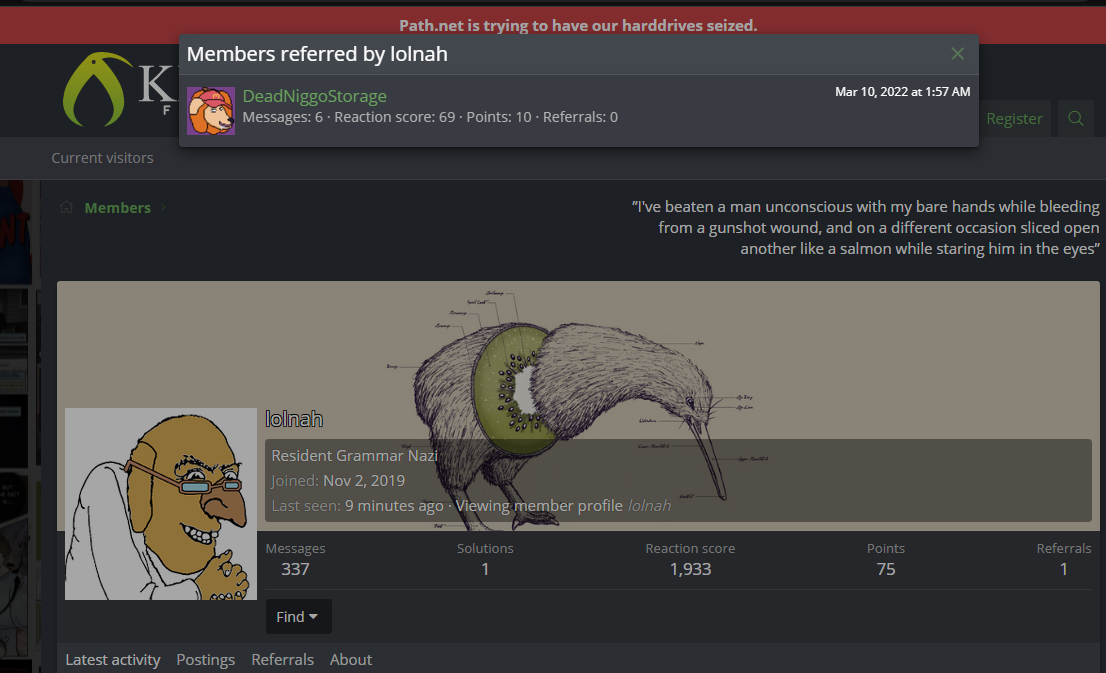Viewport: 1106px width, 673px height.
Task: Click the home icon in breadcrumb
Action: pyautogui.click(x=66, y=208)
